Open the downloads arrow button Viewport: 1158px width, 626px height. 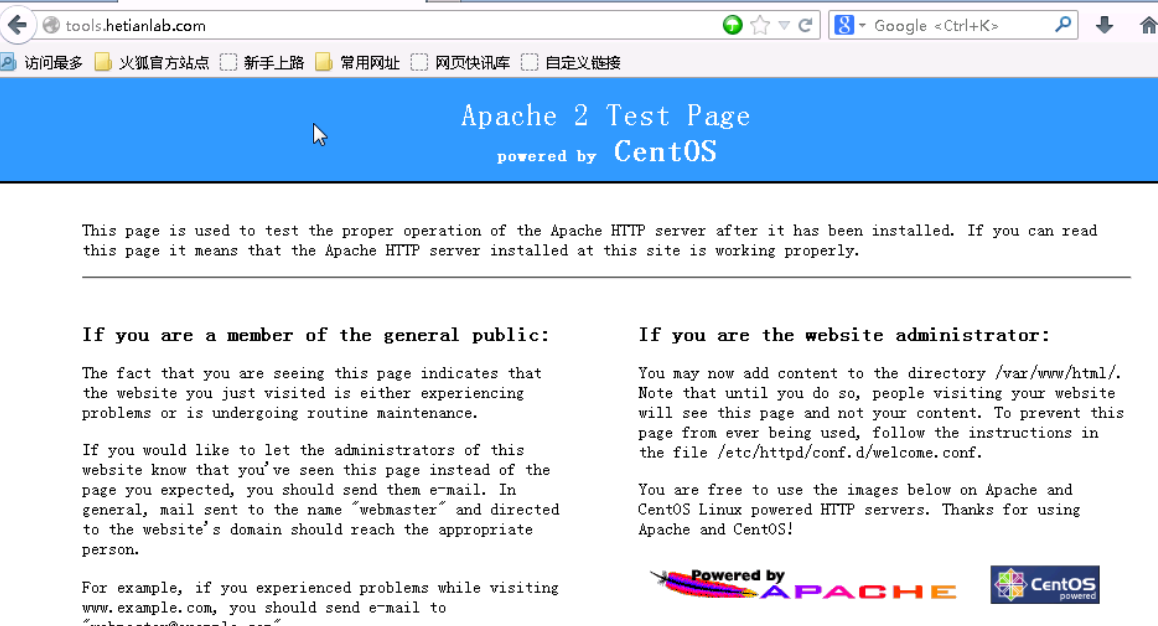[1104, 25]
